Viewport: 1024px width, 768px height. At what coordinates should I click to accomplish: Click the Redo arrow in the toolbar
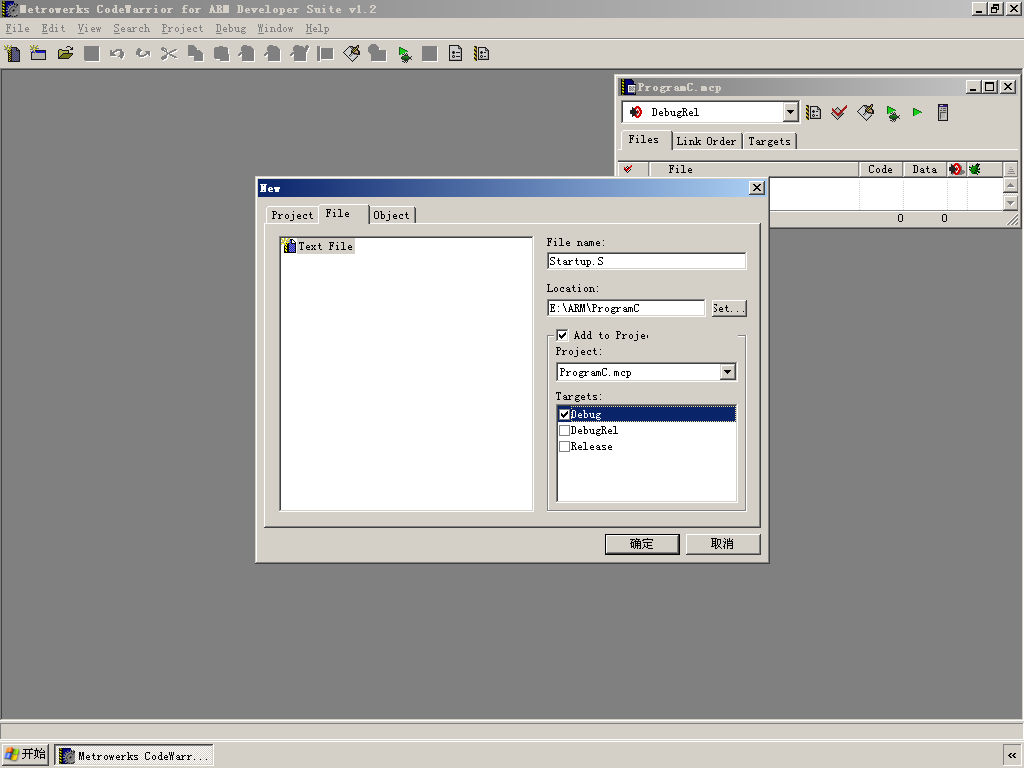[x=143, y=54]
